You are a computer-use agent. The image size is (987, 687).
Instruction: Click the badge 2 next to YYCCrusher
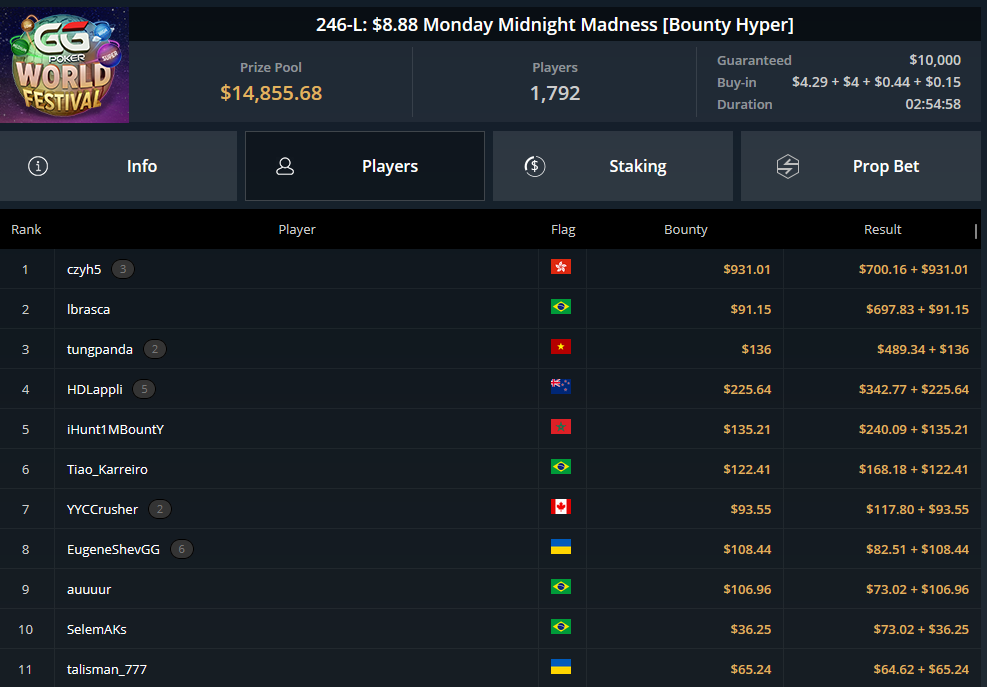click(x=160, y=509)
